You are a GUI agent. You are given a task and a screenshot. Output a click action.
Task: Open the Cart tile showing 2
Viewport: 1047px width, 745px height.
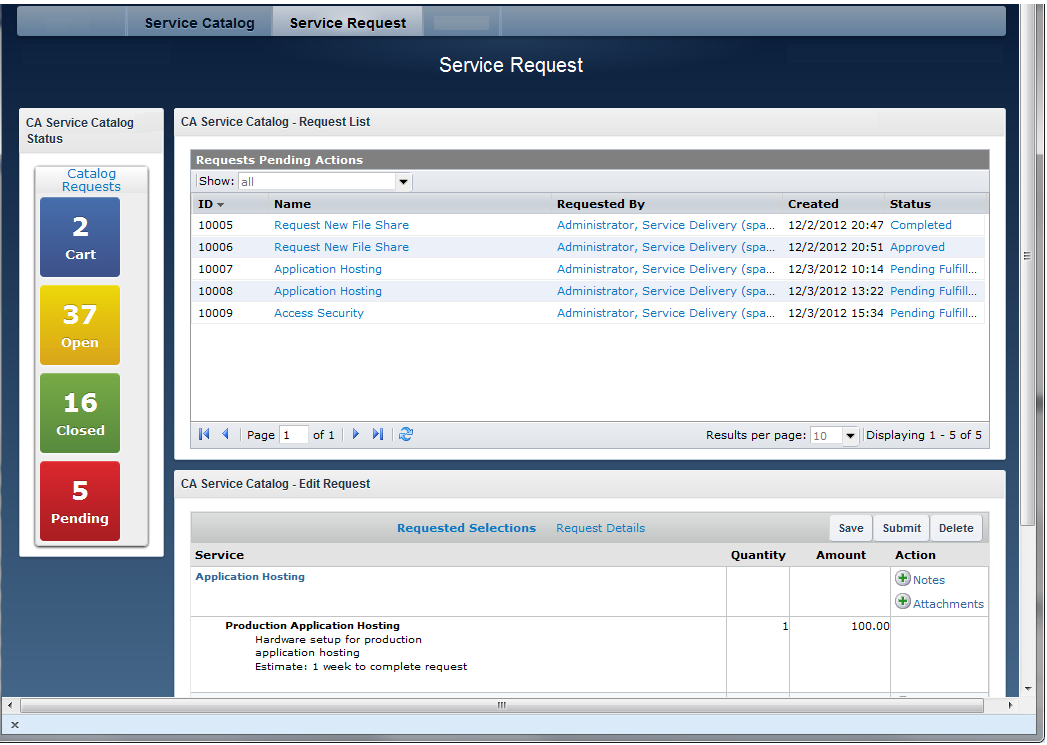click(80, 237)
